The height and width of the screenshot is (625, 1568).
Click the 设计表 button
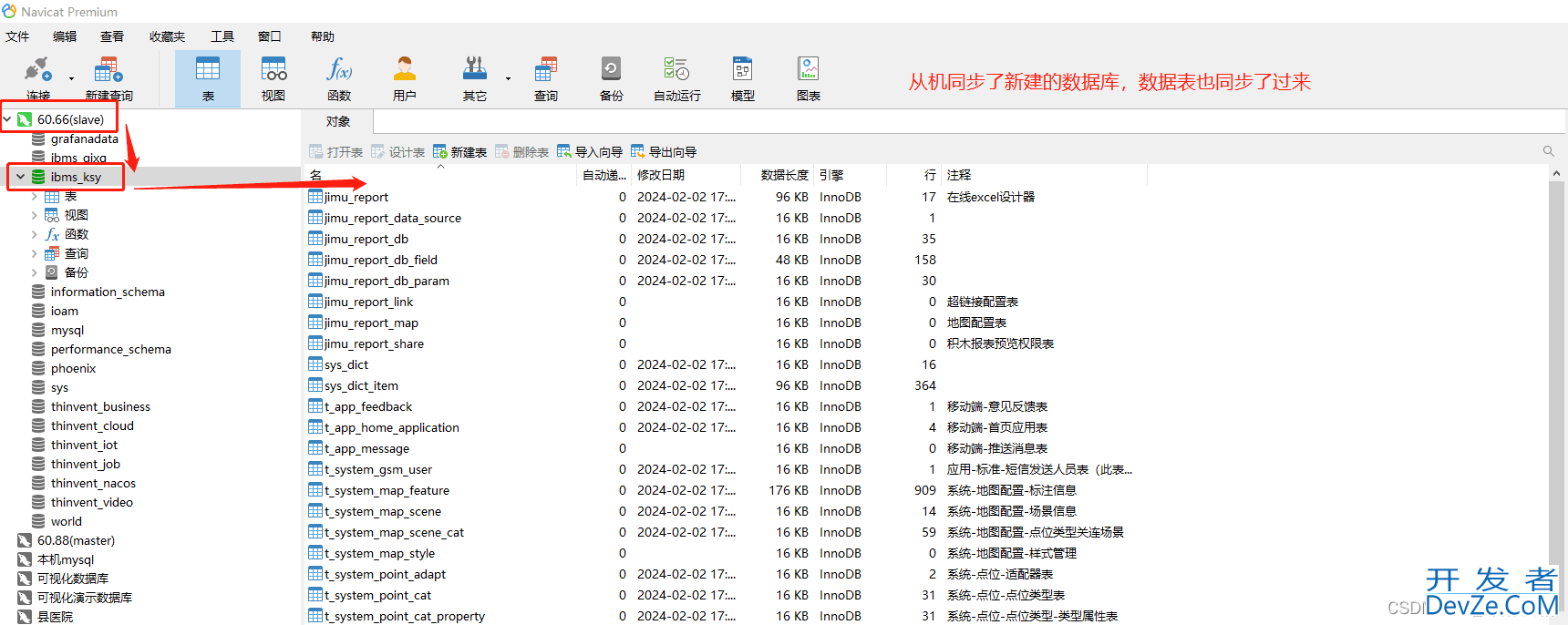point(398,152)
